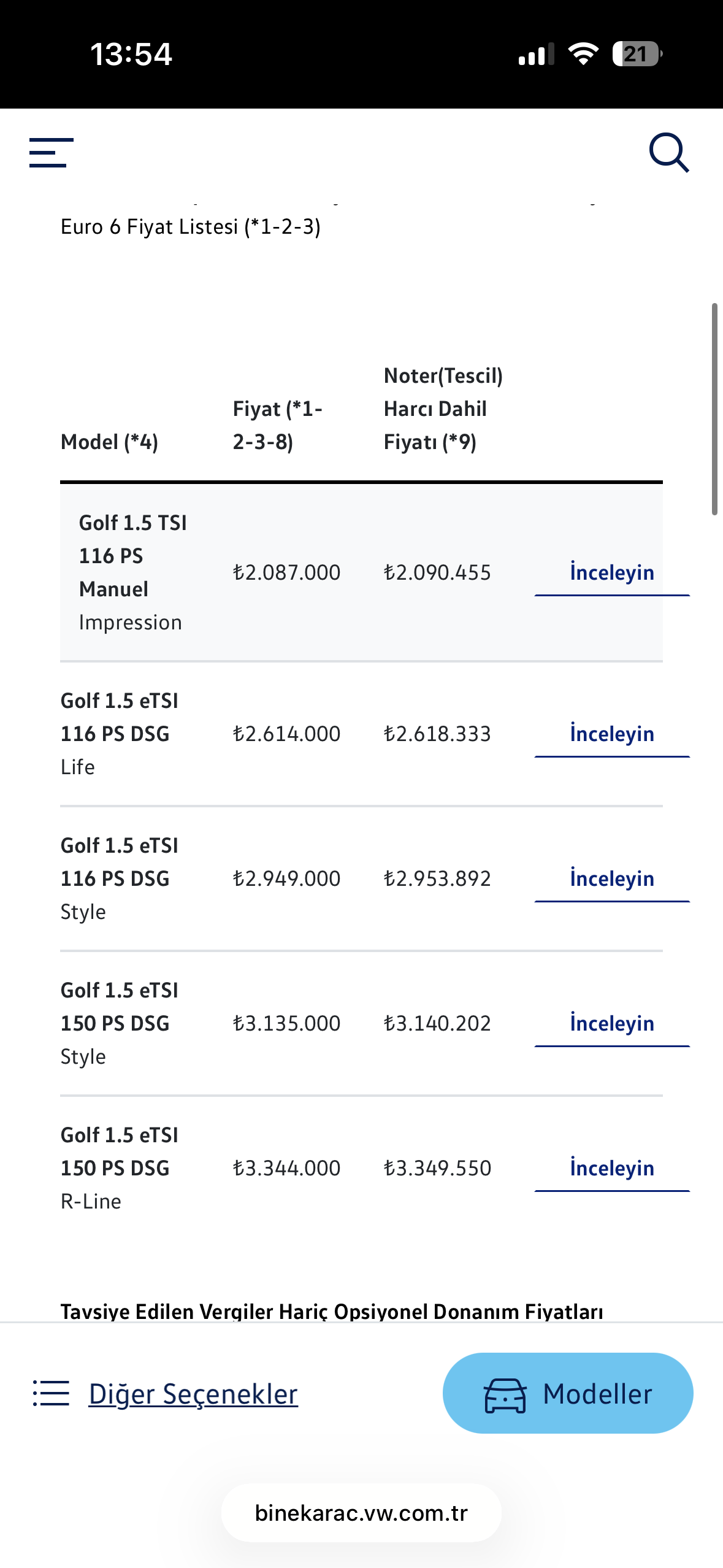
Task: Tap the cellular signal bars icon
Action: click(x=536, y=54)
